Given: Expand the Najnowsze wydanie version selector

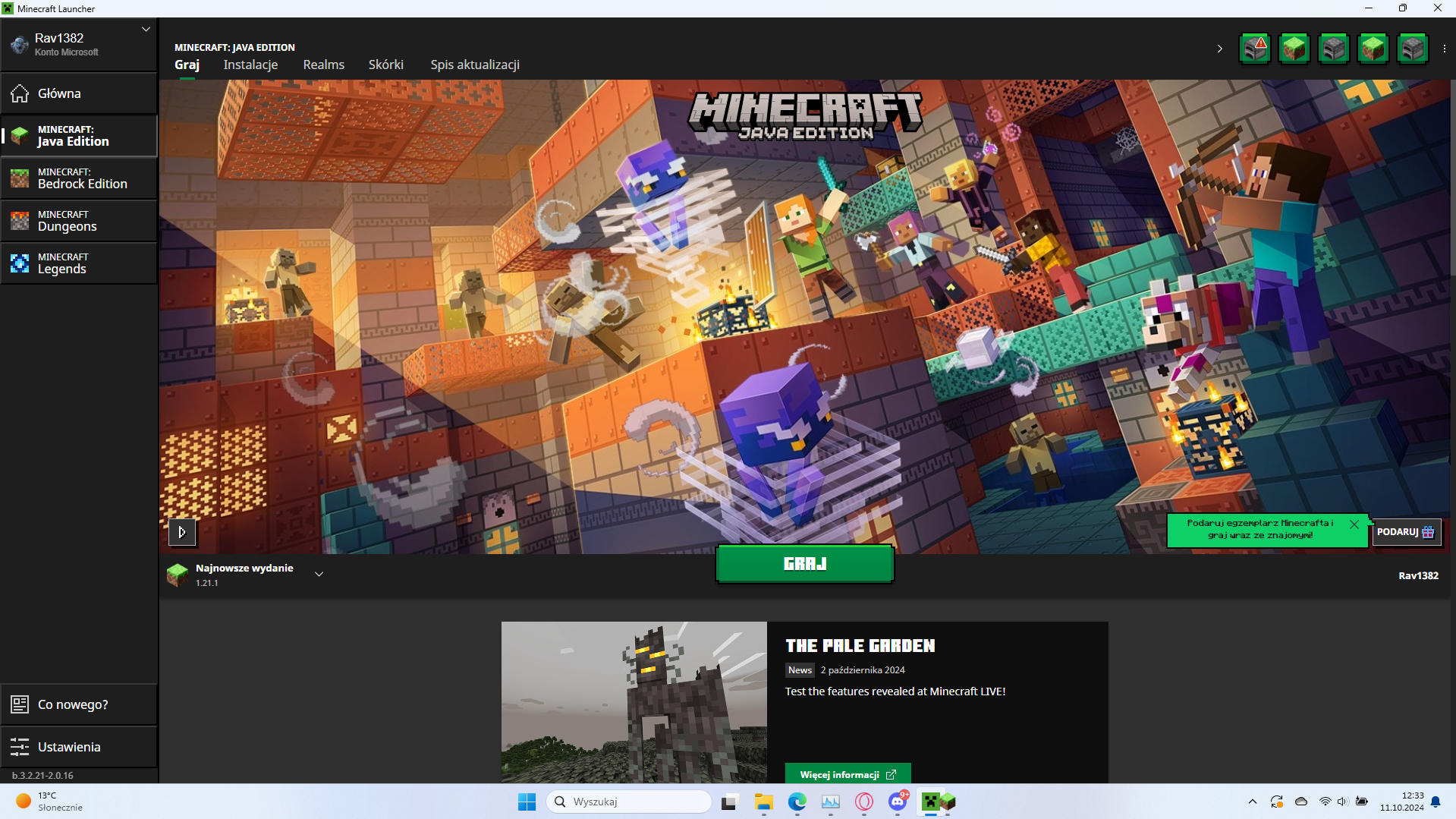Looking at the screenshot, I should (x=319, y=575).
